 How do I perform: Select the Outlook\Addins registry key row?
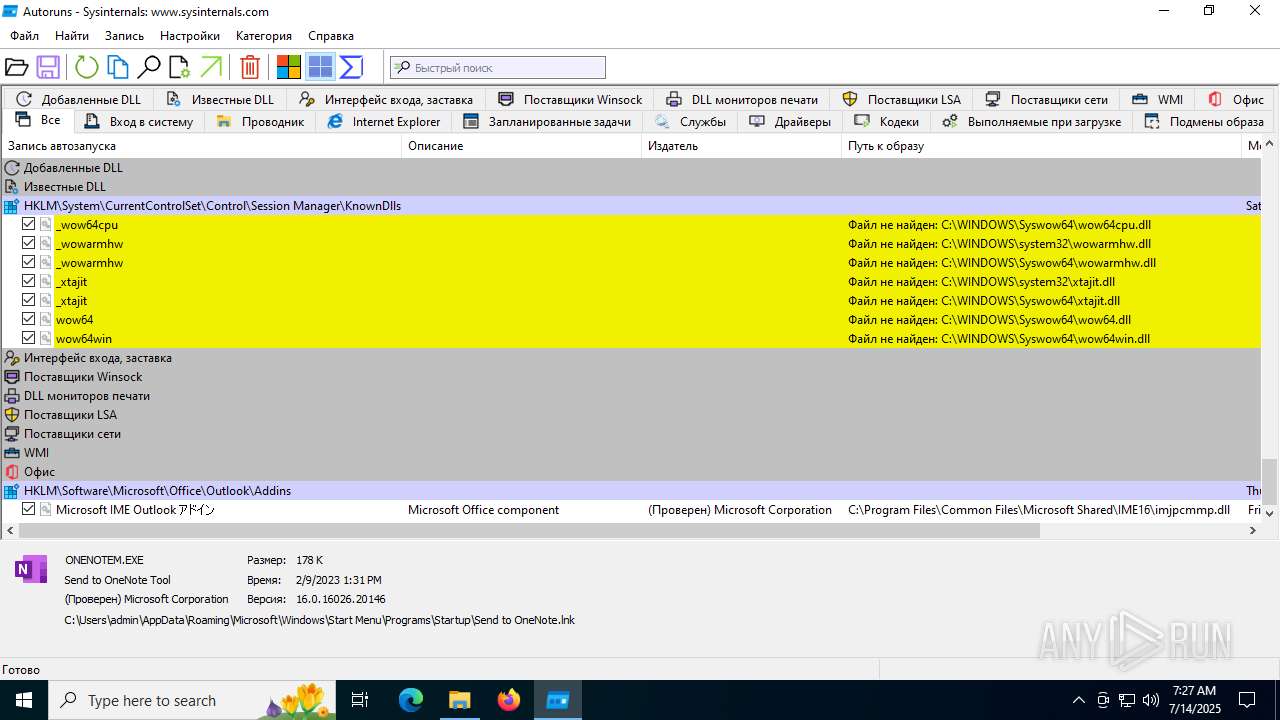[630, 490]
